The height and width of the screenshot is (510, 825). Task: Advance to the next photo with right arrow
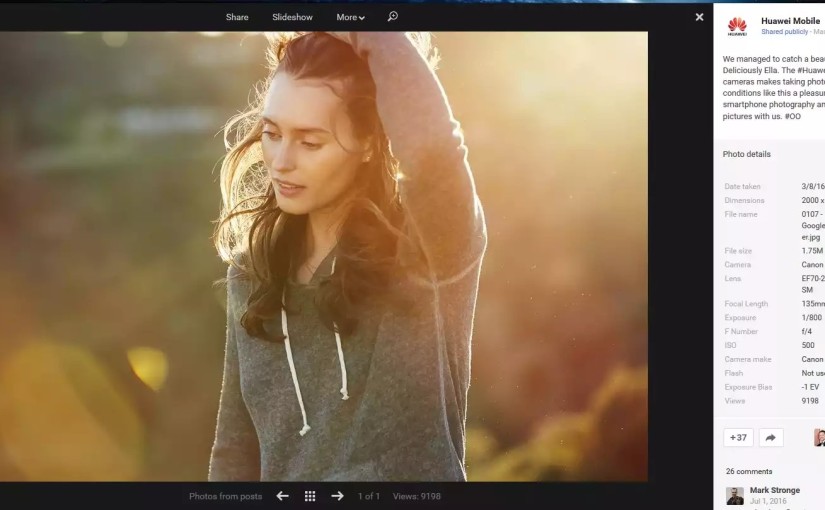tap(337, 496)
